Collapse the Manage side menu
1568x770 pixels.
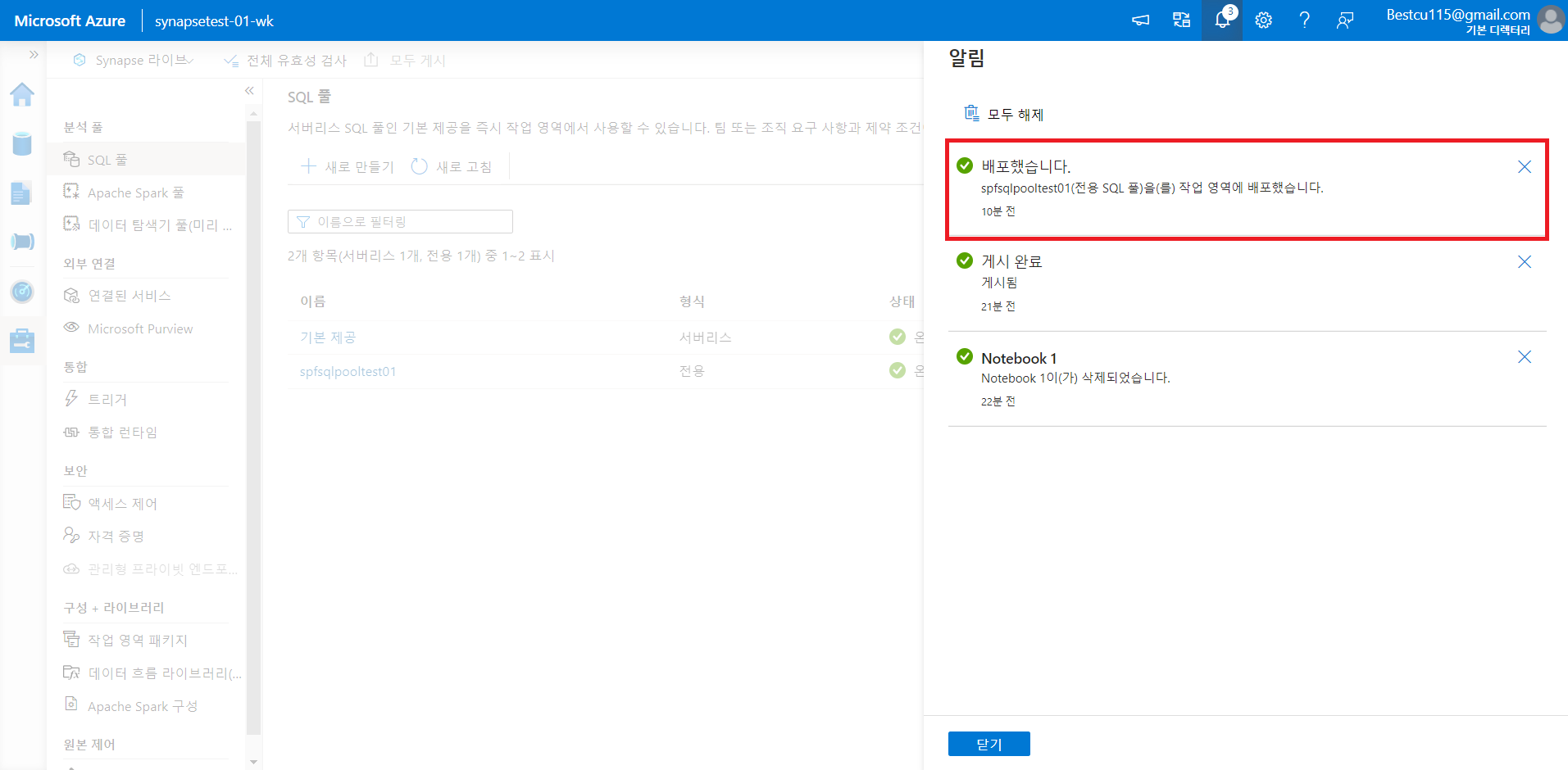[x=249, y=91]
